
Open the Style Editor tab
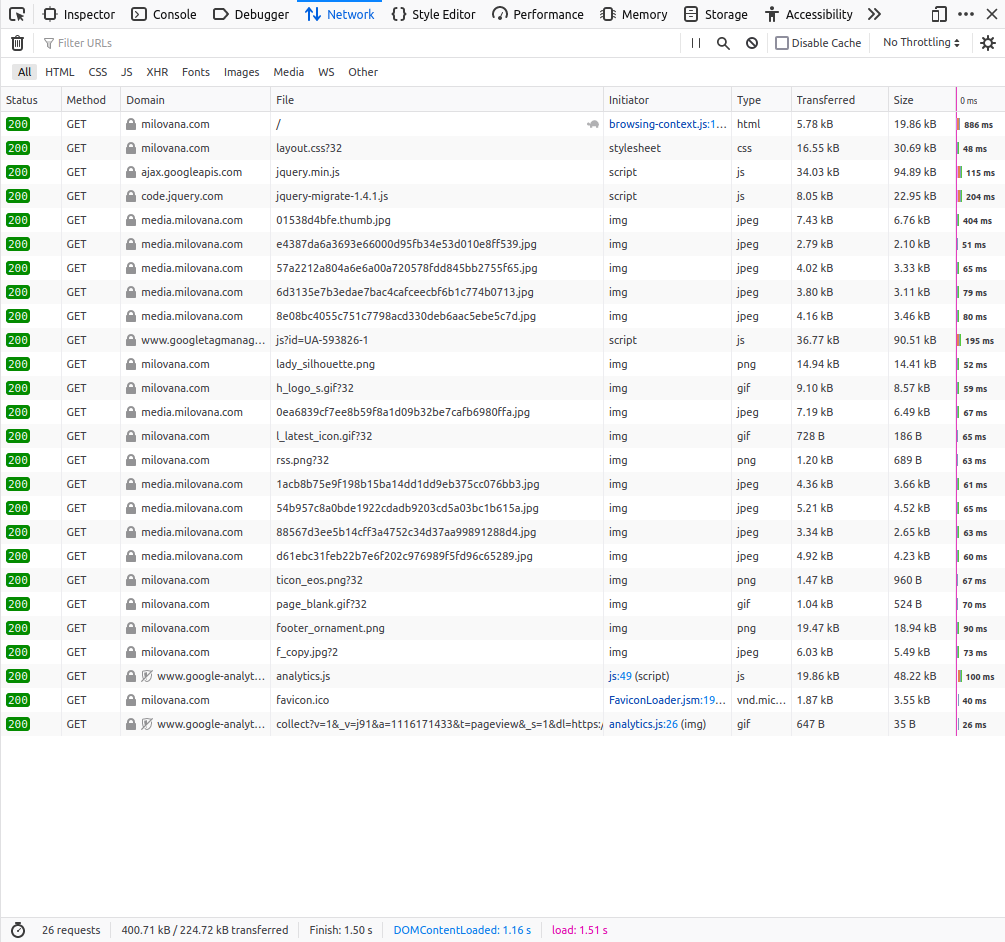433,14
